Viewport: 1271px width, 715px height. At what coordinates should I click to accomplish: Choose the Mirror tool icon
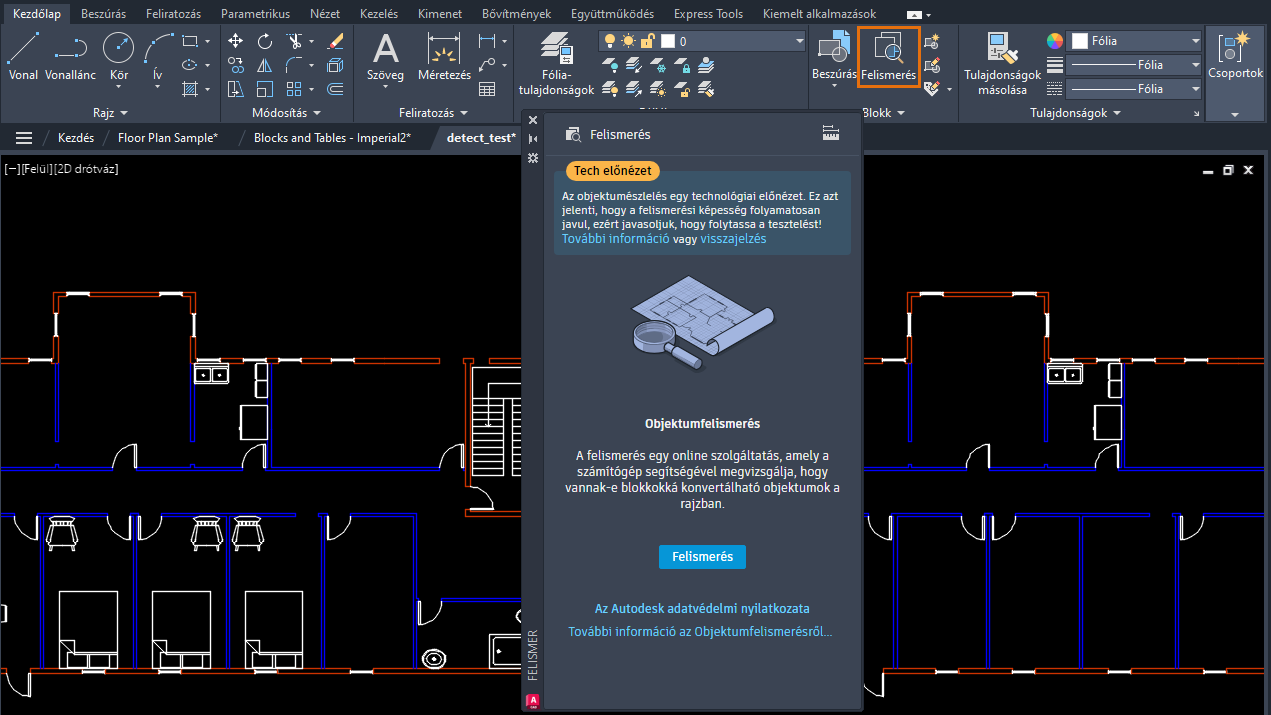point(265,65)
